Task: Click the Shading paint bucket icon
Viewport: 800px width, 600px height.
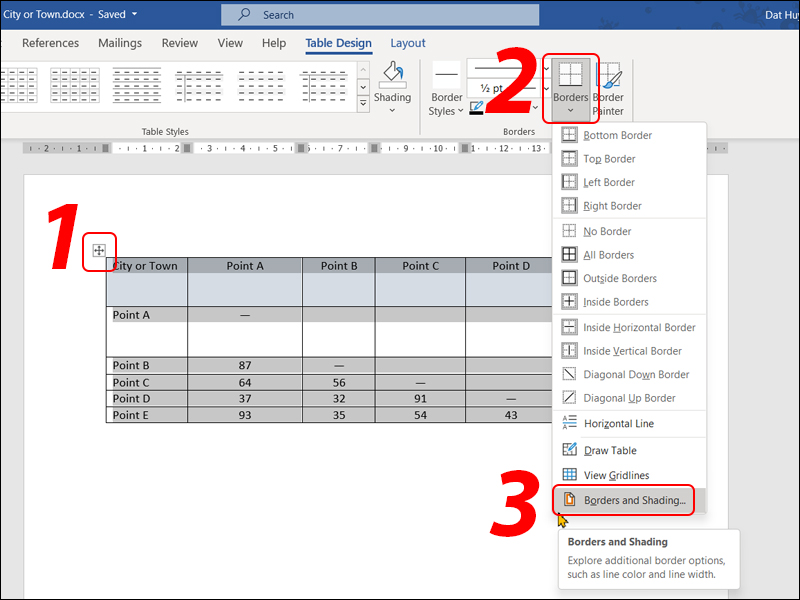Action: [x=392, y=76]
